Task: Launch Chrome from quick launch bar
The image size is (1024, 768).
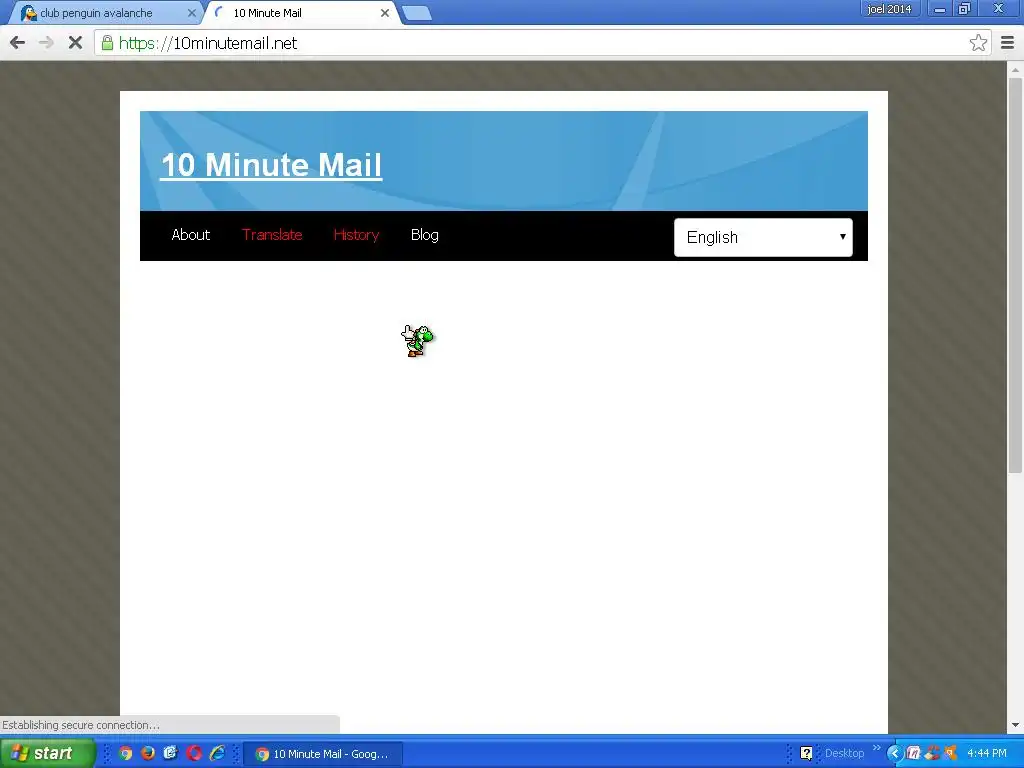Action: (125, 753)
